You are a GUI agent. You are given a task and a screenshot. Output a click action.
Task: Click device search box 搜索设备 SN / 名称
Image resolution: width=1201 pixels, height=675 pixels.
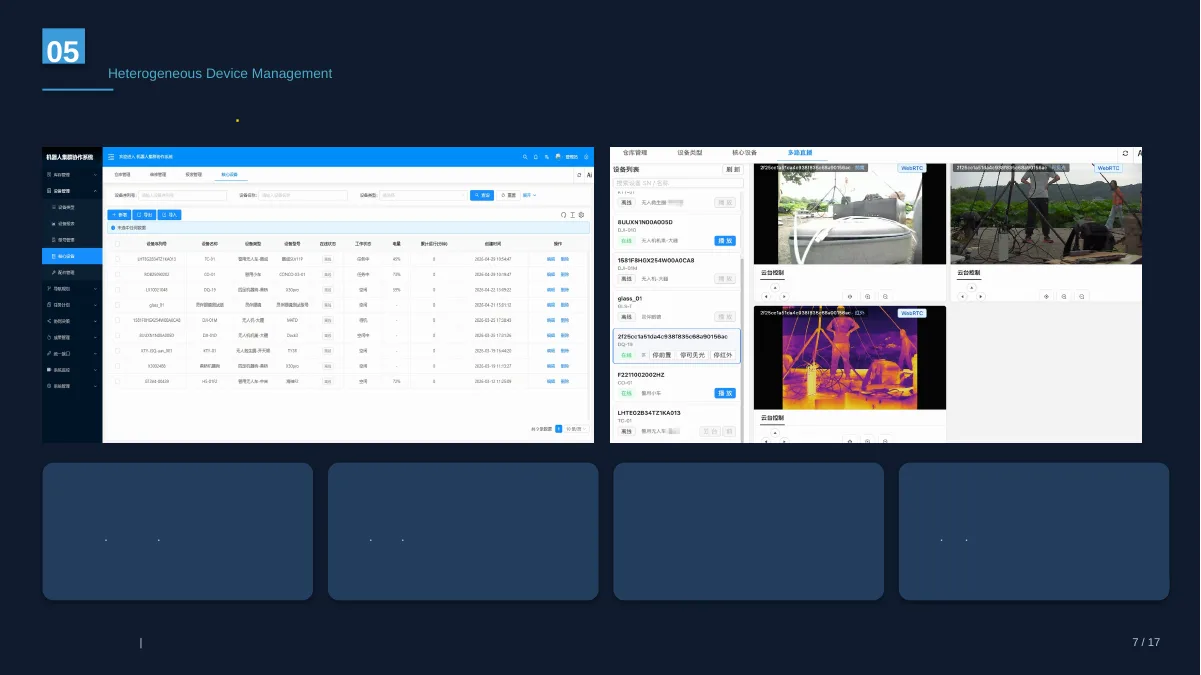[678, 183]
